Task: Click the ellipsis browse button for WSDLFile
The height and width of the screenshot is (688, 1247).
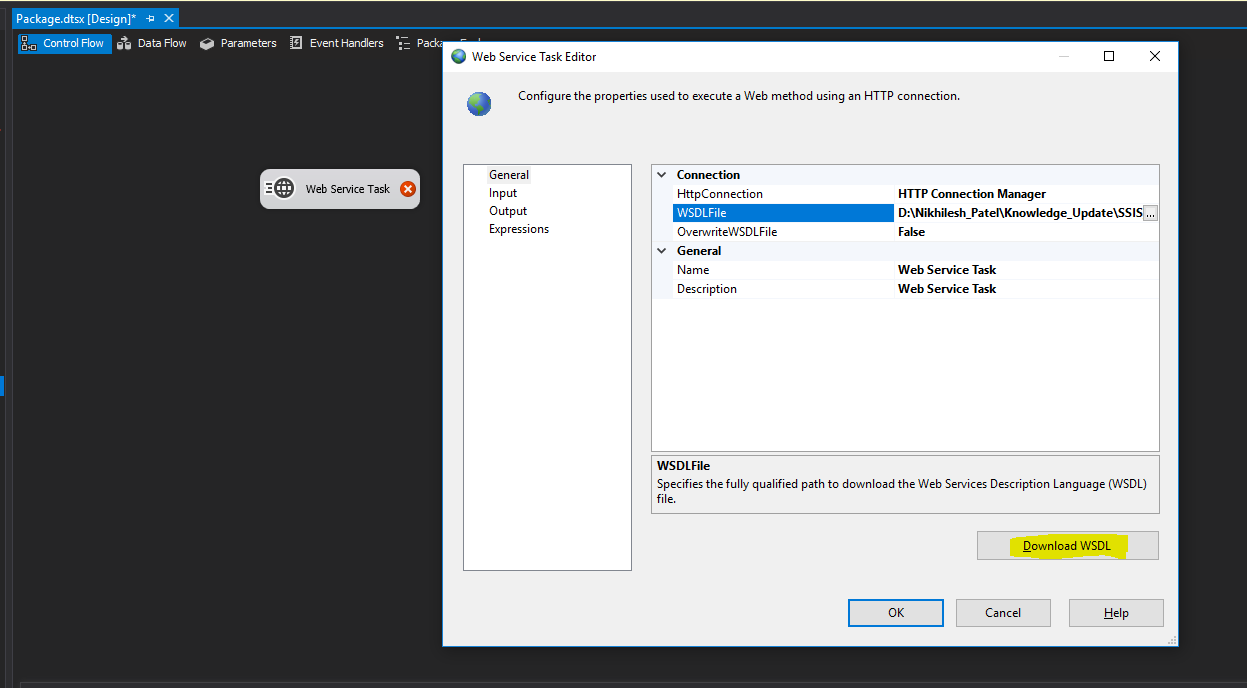Action: click(x=1150, y=213)
